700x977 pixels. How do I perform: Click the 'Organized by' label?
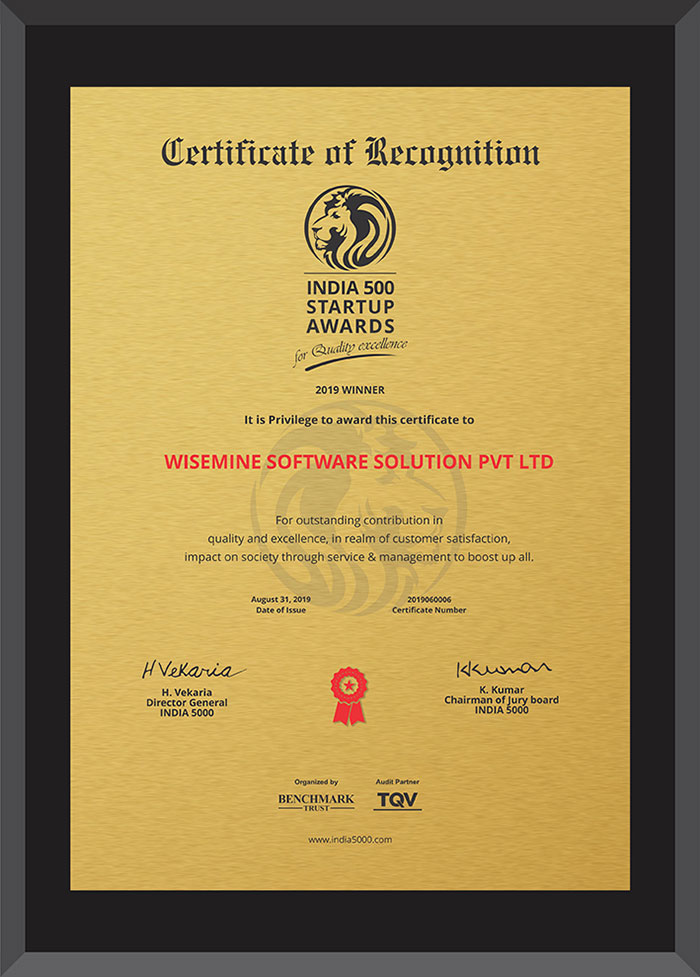pyautogui.click(x=316, y=782)
